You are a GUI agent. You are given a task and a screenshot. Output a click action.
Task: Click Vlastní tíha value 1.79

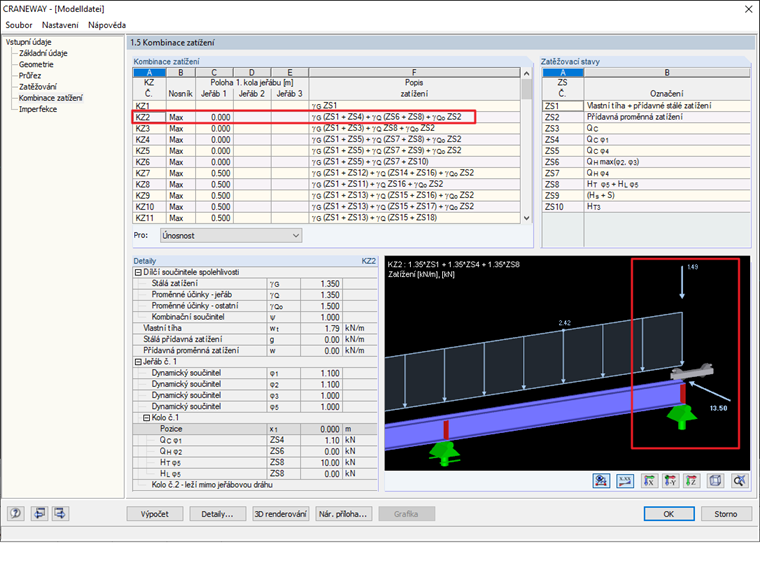point(321,328)
